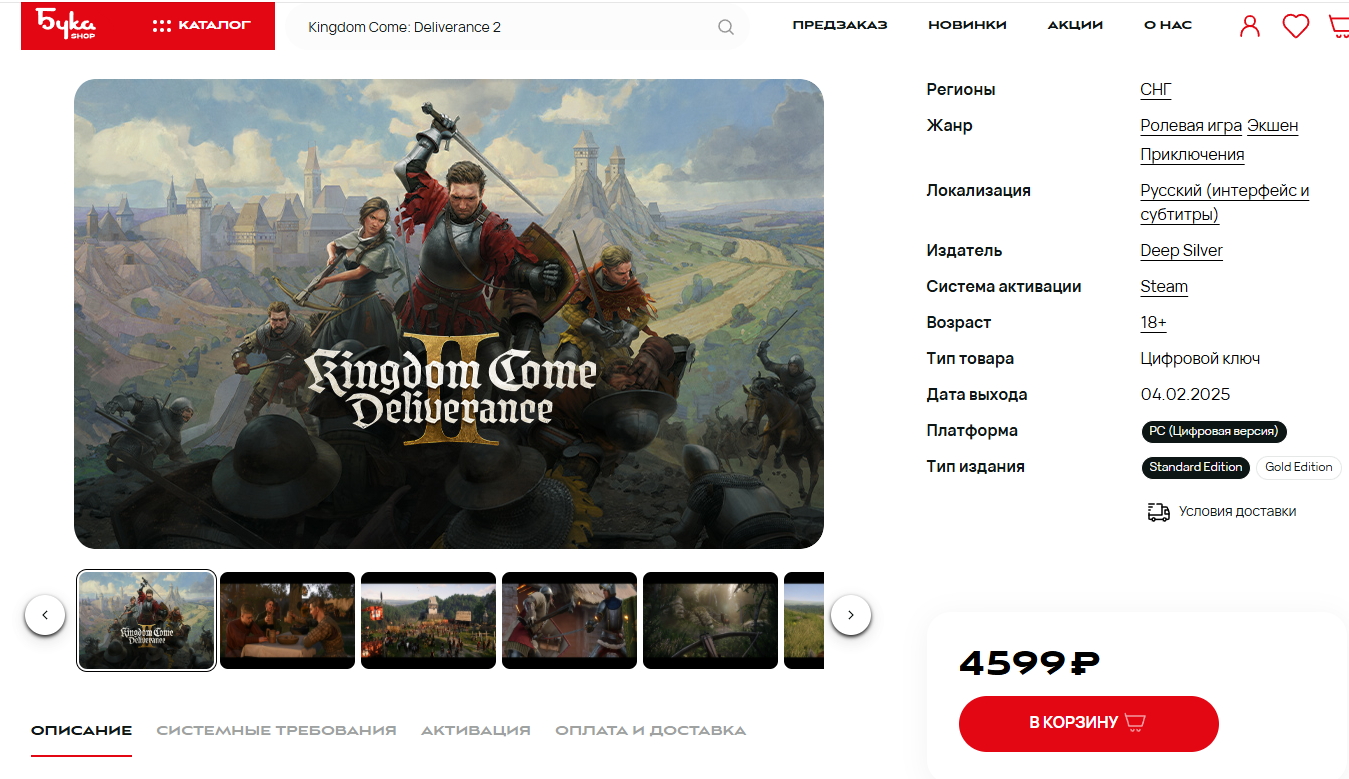This screenshot has width=1349, height=779.
Task: Open the Оплата и доставка tab
Action: point(650,730)
